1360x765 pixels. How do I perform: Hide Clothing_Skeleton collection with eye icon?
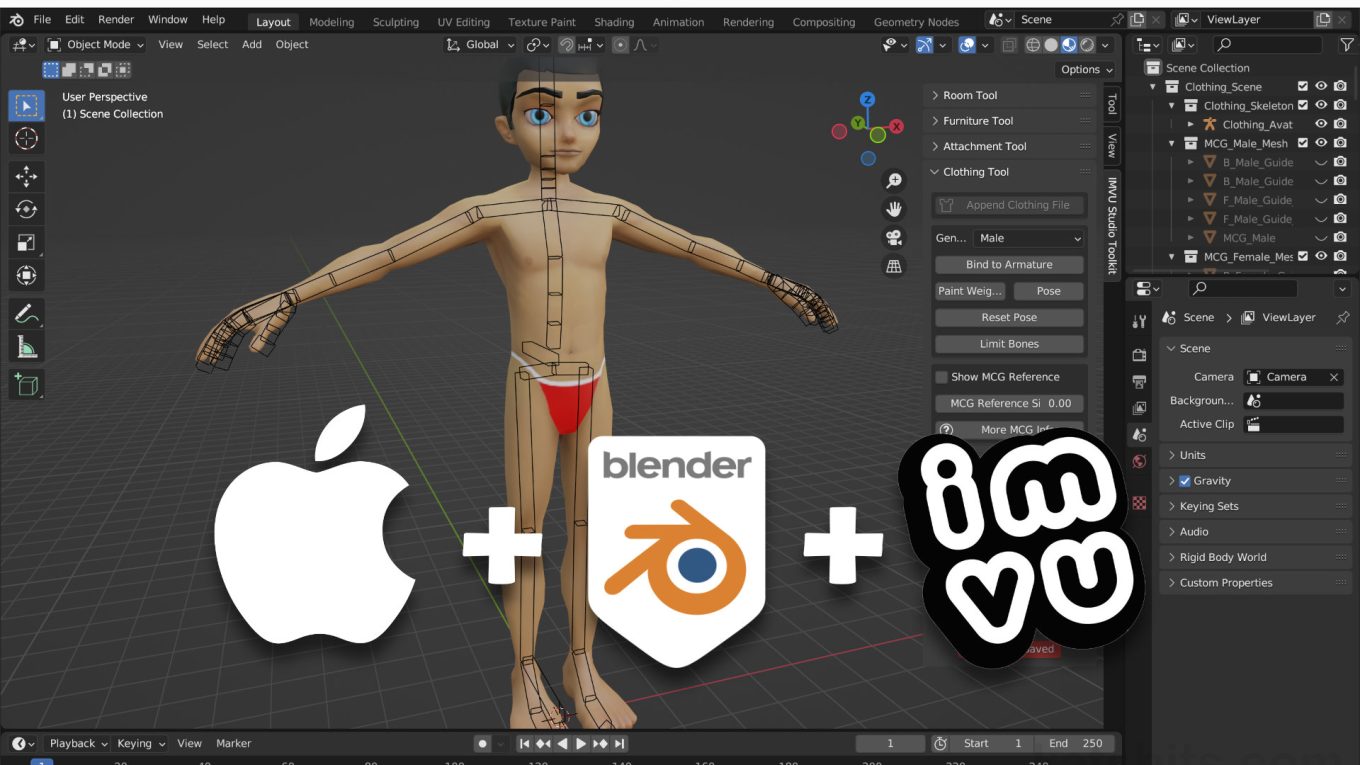tap(1321, 106)
